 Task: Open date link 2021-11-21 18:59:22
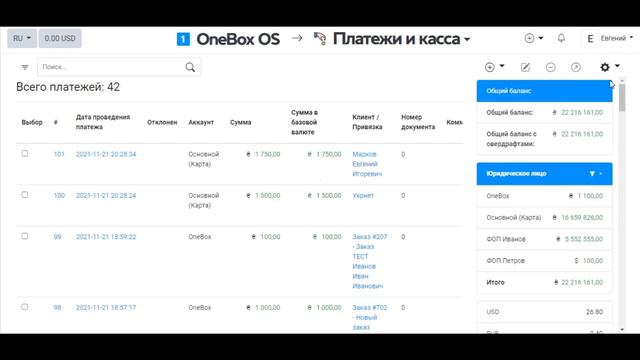pos(106,237)
